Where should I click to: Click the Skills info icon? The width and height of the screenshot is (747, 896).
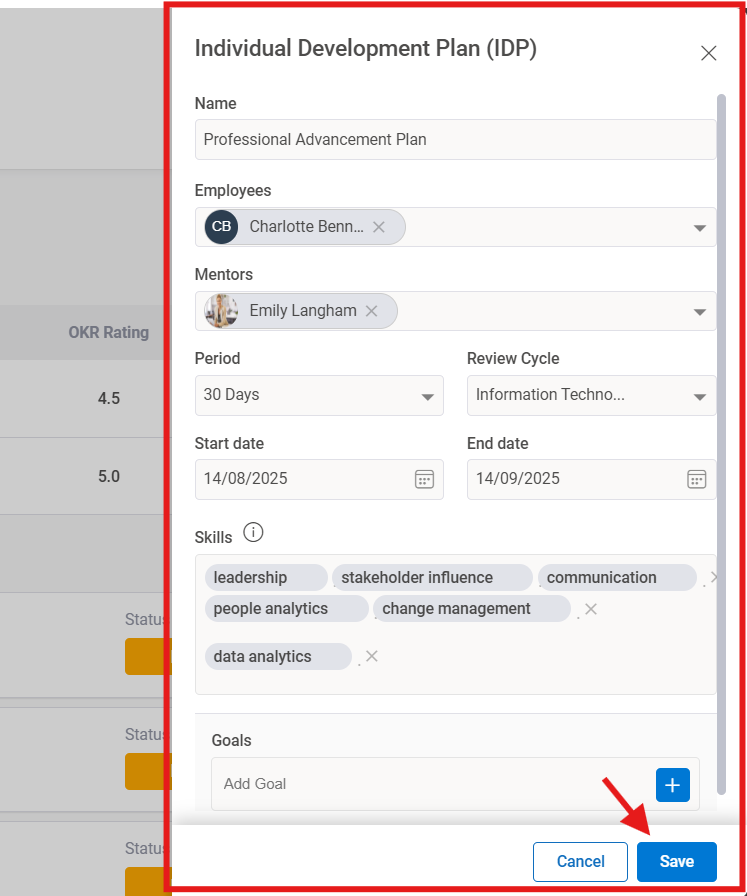[253, 533]
